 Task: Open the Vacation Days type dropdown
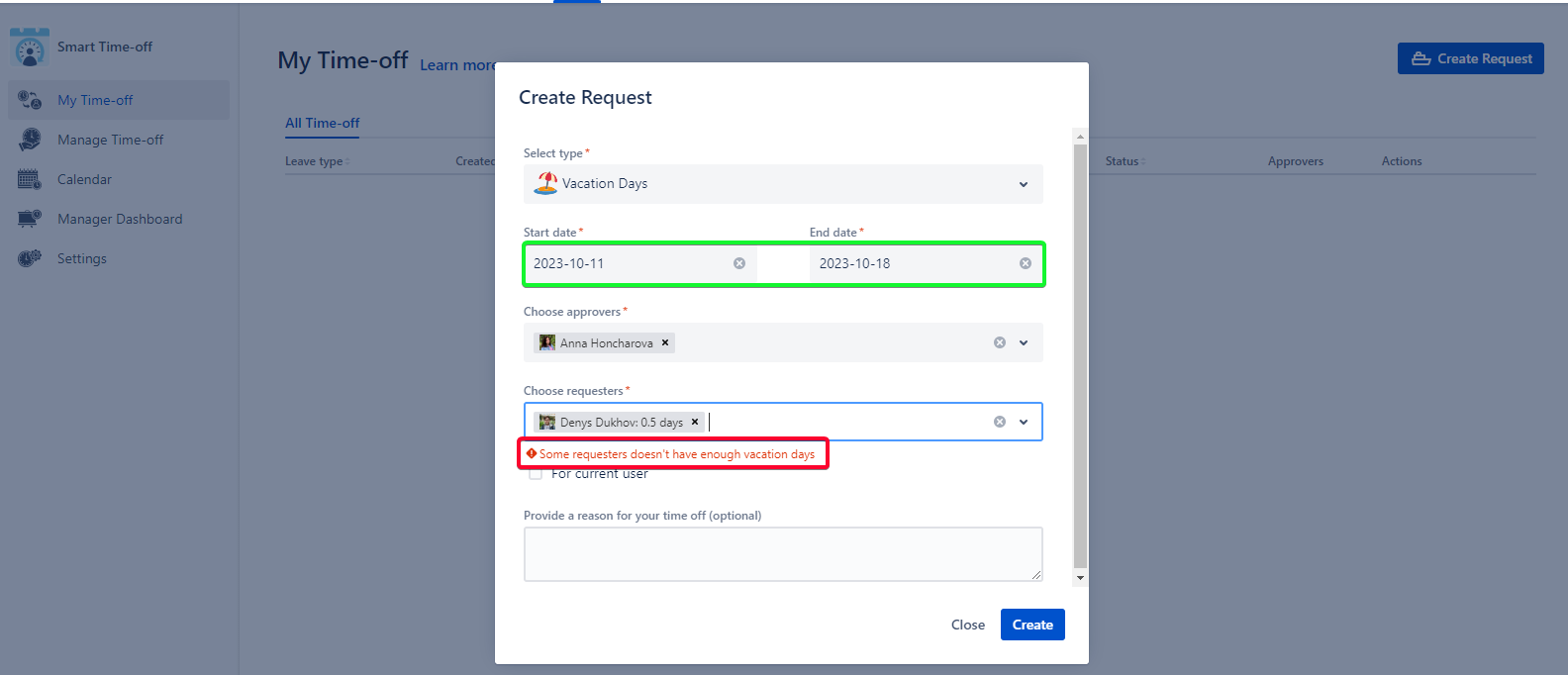pos(1023,184)
